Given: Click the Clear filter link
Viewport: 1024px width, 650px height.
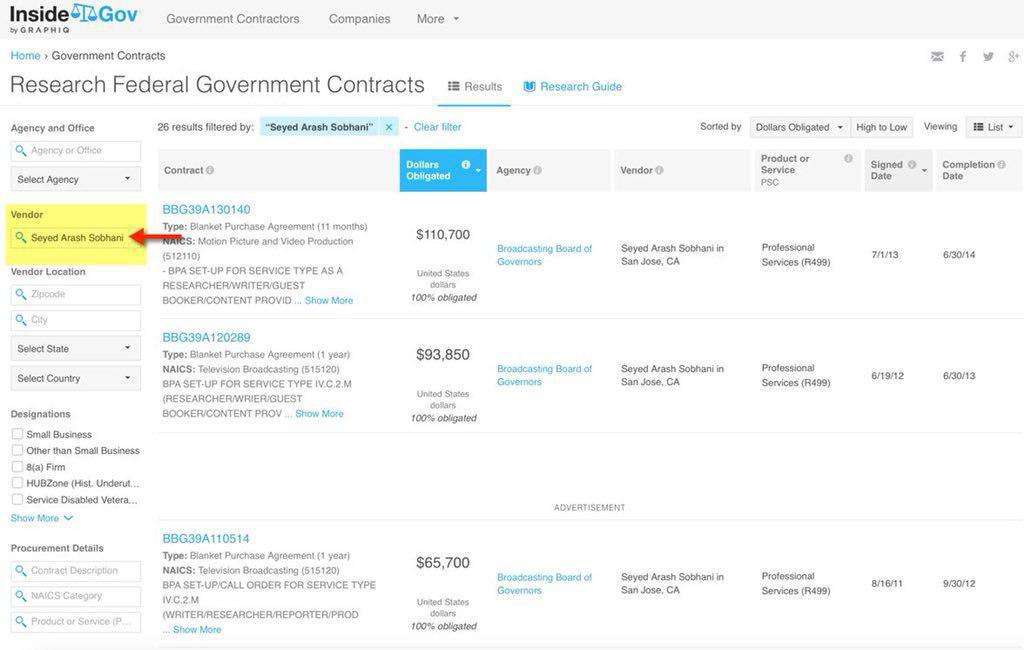Looking at the screenshot, I should click(437, 127).
